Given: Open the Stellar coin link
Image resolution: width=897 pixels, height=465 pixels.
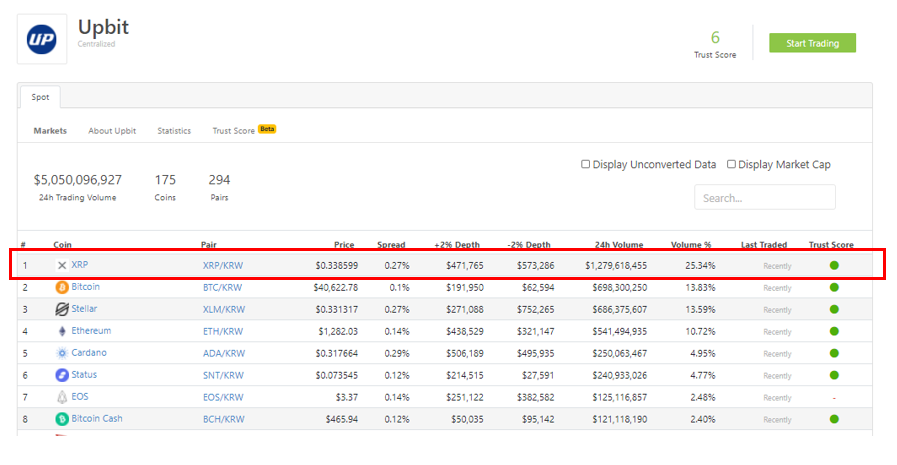Looking at the screenshot, I should point(84,309).
